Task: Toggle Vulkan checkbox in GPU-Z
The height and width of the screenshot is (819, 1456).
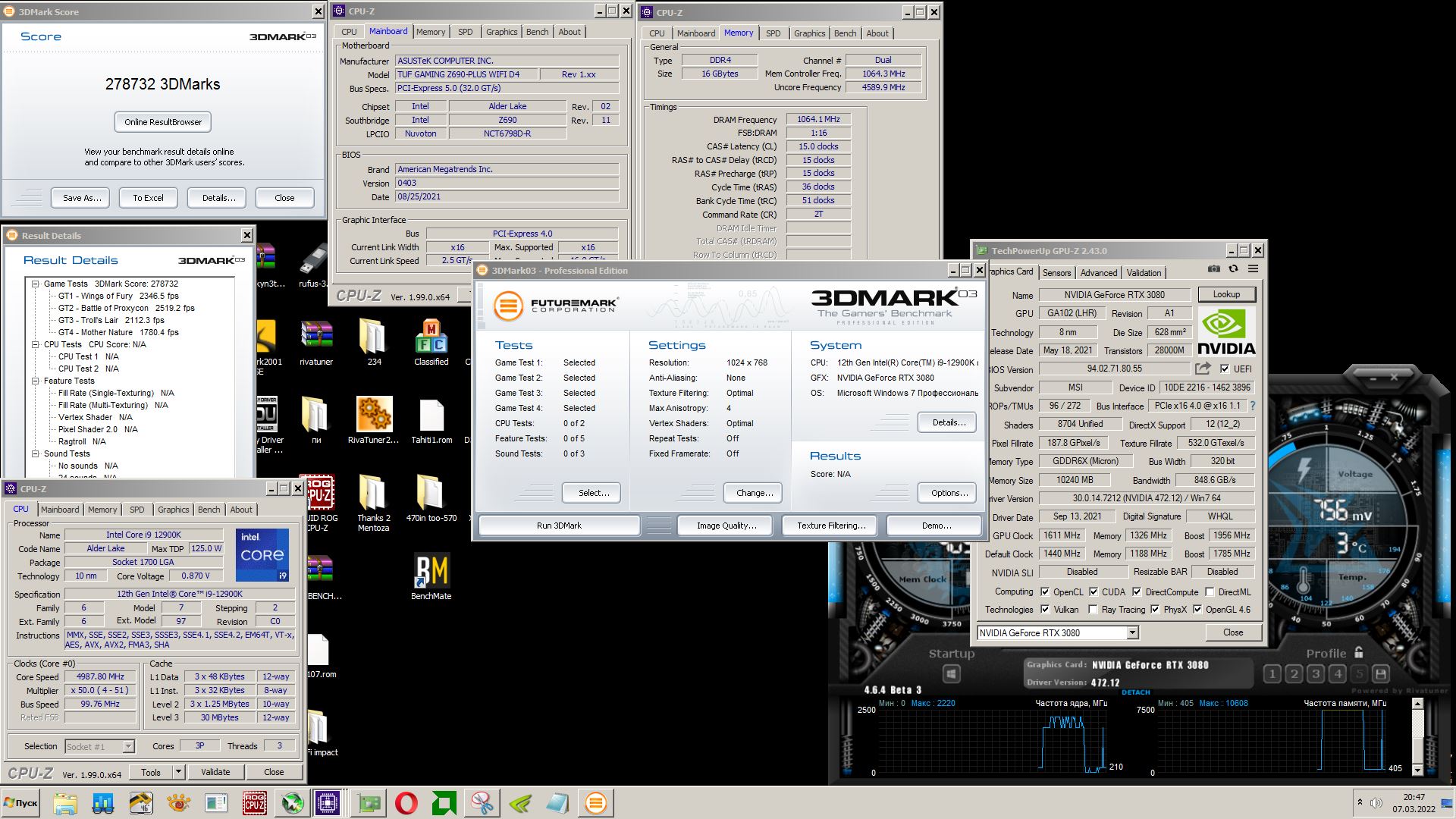Action: tap(1045, 609)
